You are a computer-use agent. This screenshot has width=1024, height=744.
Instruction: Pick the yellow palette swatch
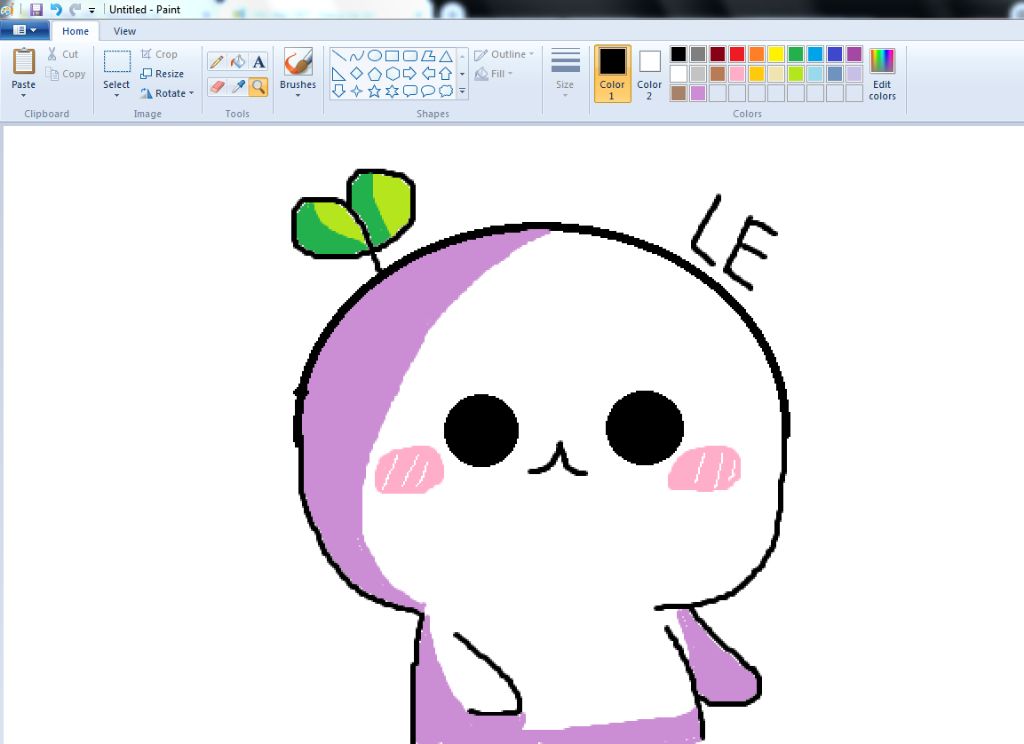[x=776, y=54]
